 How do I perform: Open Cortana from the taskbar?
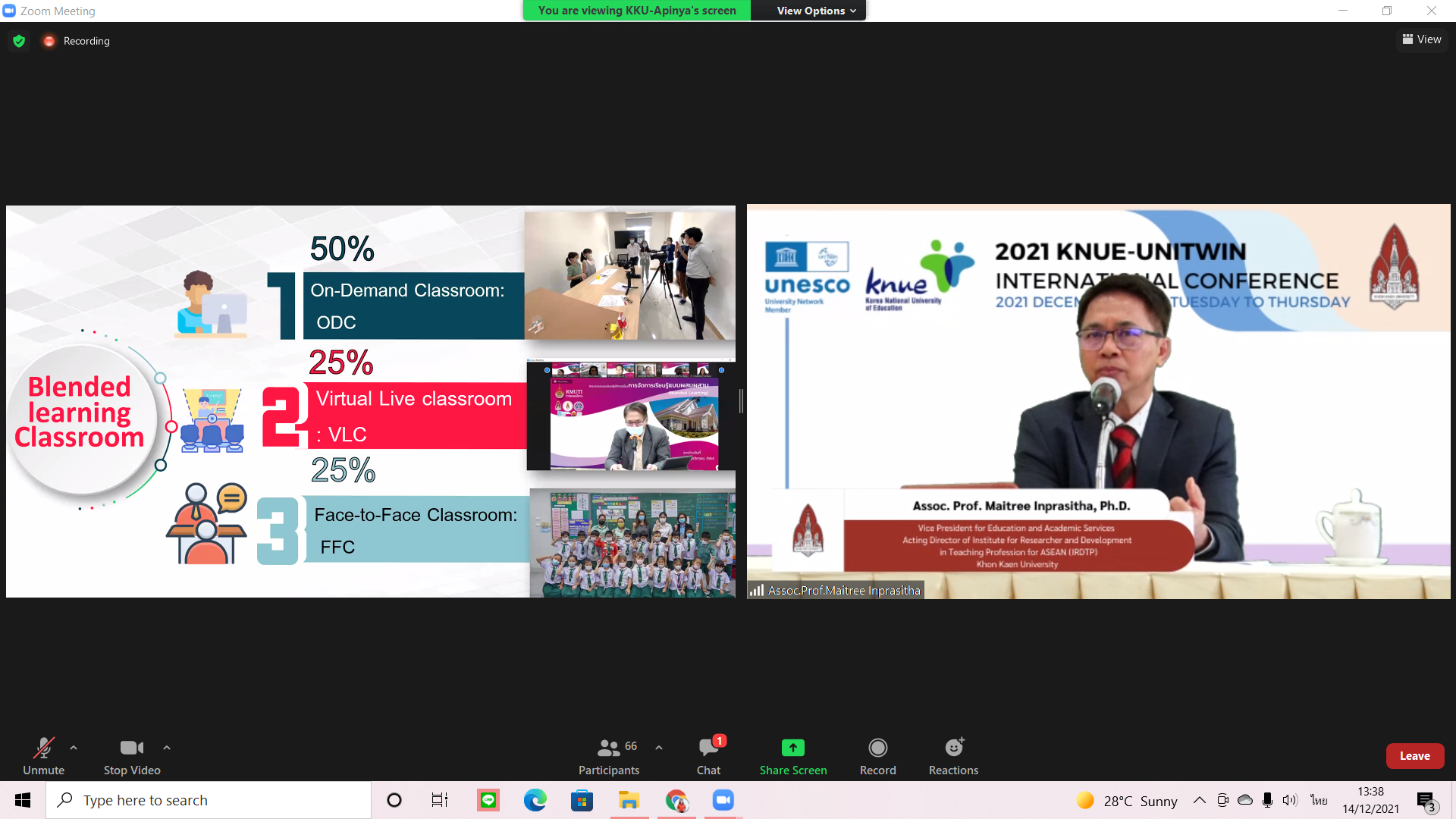[394, 800]
